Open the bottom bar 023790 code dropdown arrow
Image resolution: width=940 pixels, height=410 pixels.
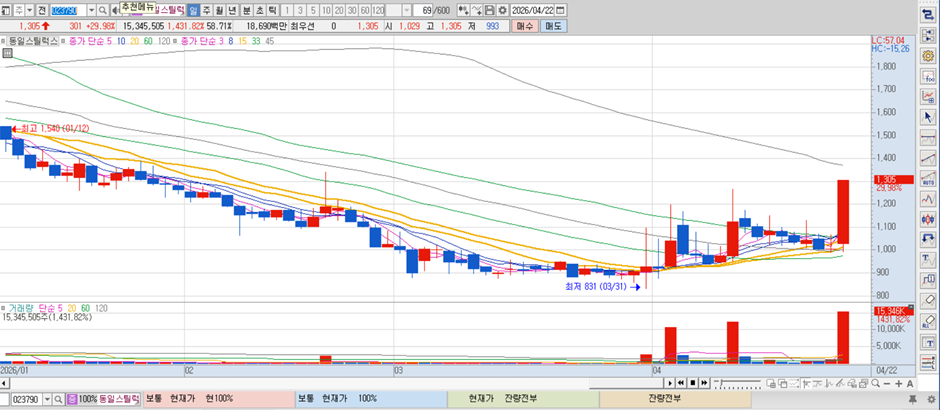click(x=47, y=399)
